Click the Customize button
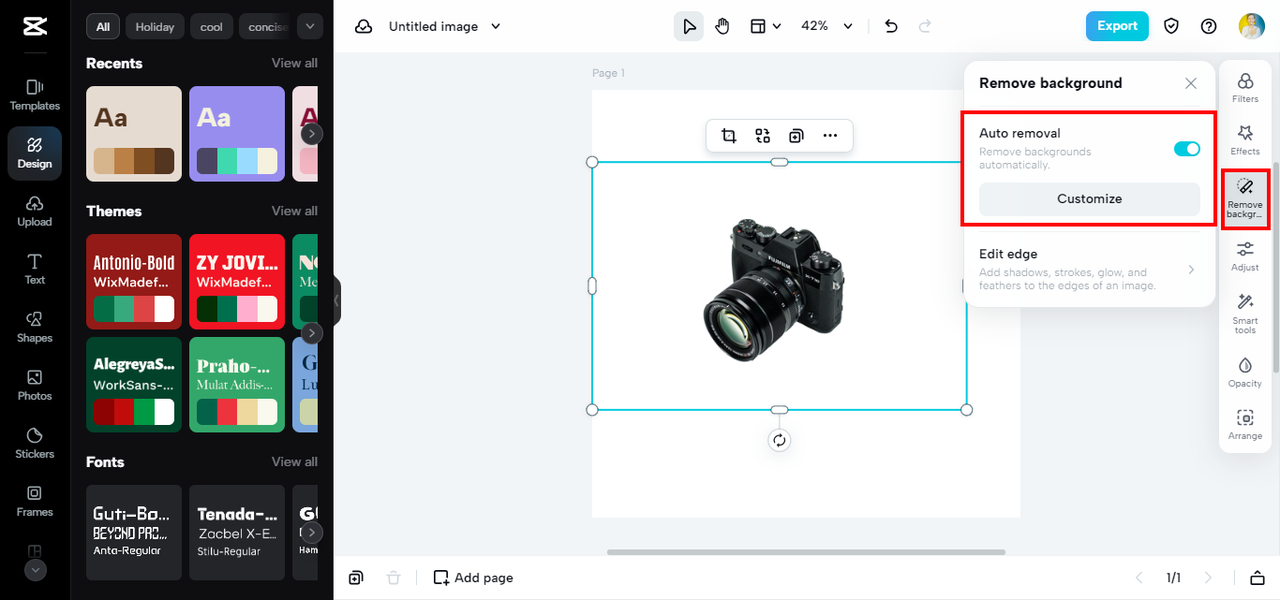This screenshot has height=600, width=1280. point(1089,199)
